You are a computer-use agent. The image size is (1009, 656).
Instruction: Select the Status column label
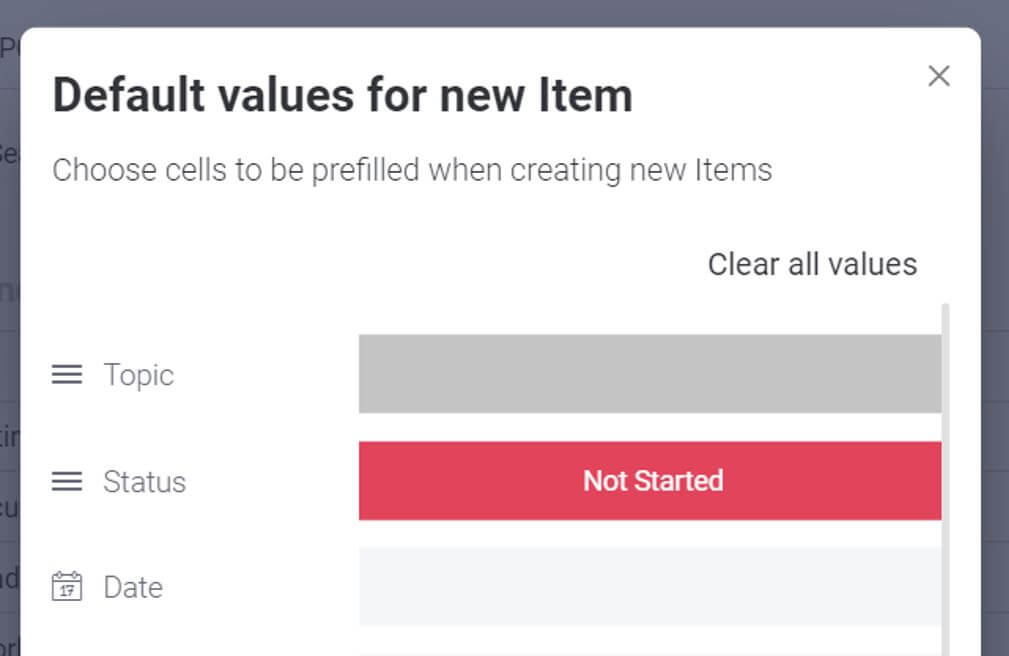(145, 482)
